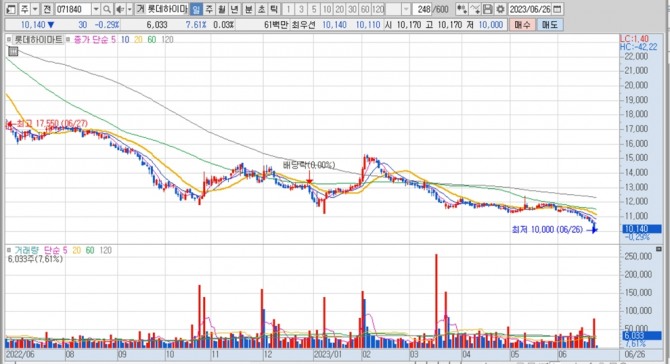Open the dropdown arrow beside 주 button
670x364 pixels.
(x=35, y=9)
